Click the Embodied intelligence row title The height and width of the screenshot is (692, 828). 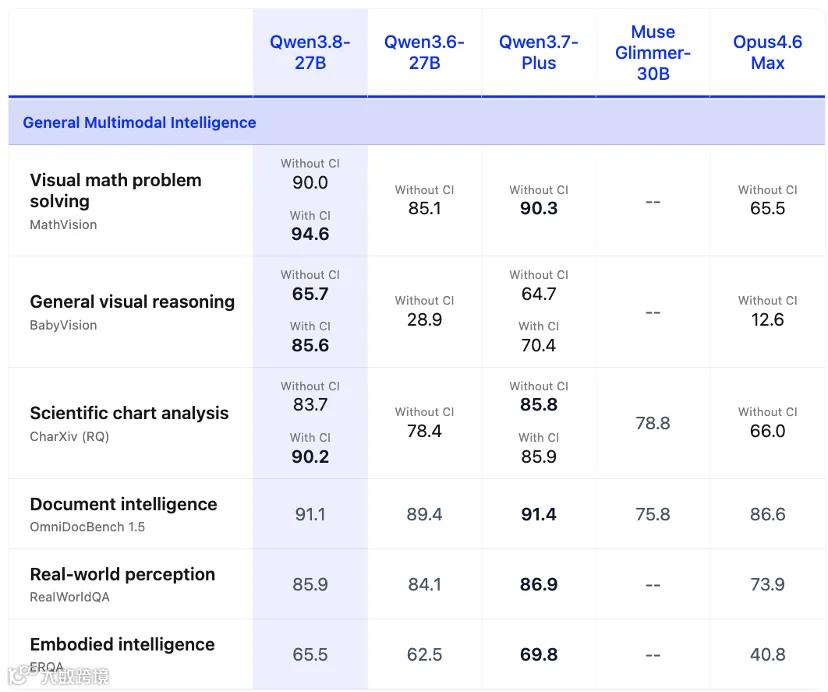pyautogui.click(x=122, y=644)
